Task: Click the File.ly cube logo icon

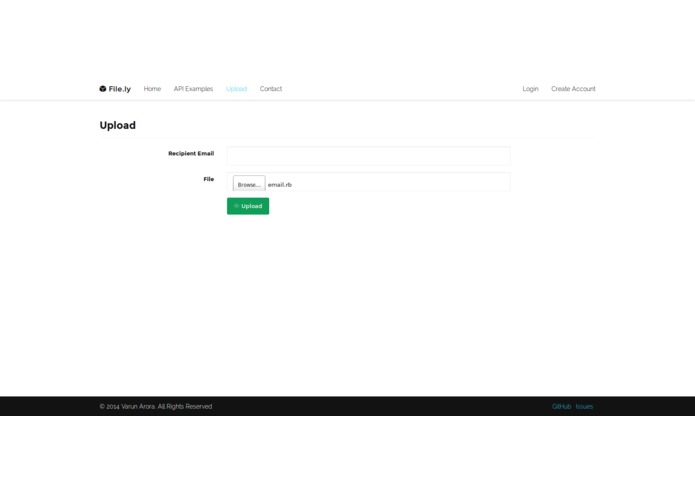Action: (x=103, y=89)
